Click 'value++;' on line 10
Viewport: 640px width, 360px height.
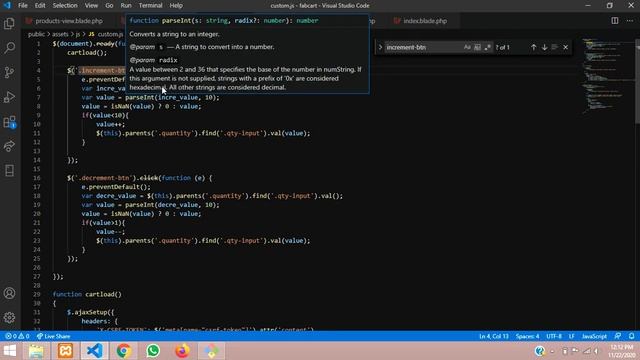(x=111, y=124)
